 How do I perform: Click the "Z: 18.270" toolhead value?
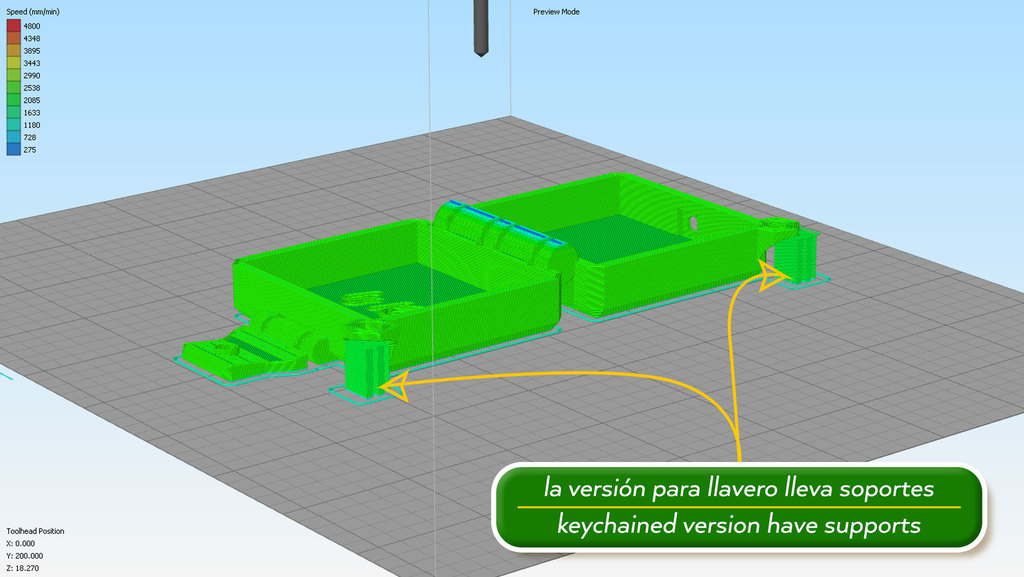pyautogui.click(x=22, y=569)
